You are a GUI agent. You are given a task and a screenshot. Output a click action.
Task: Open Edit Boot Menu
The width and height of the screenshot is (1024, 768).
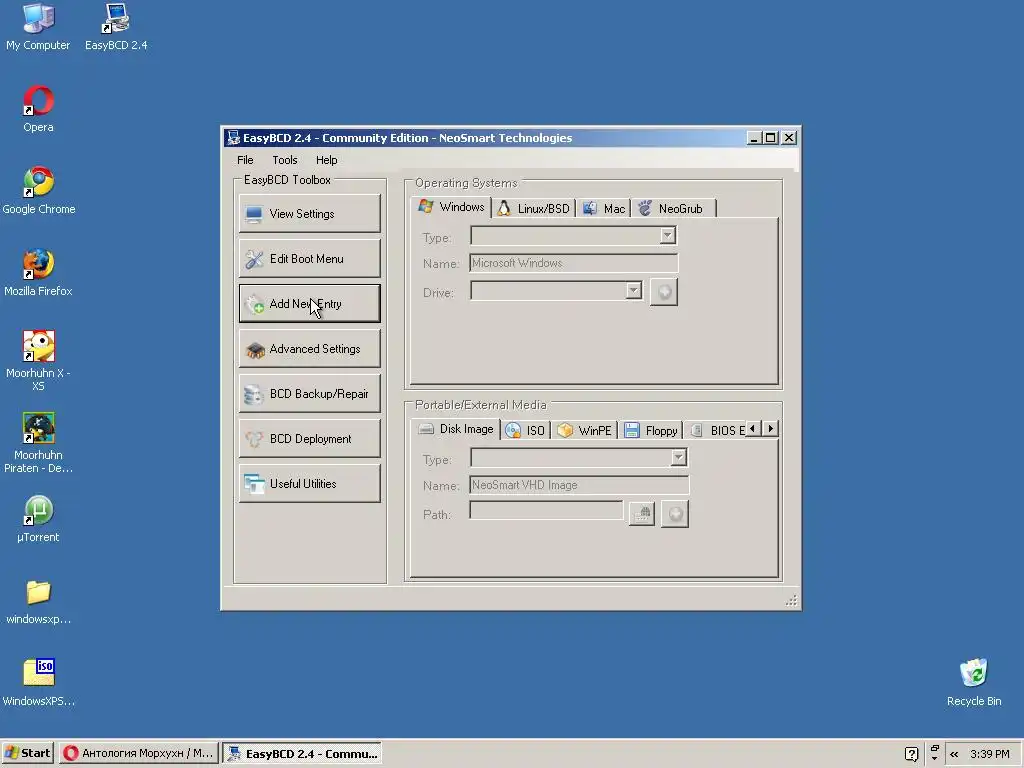(x=310, y=259)
